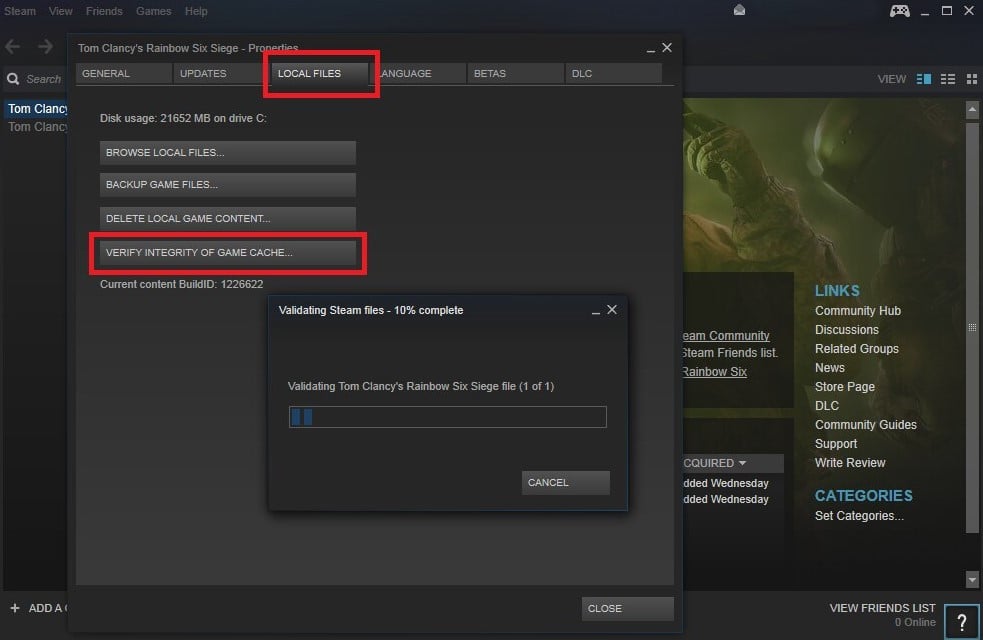Screen dimensions: 983x640
Task: Click Browse Local Files button
Action: (x=228, y=152)
